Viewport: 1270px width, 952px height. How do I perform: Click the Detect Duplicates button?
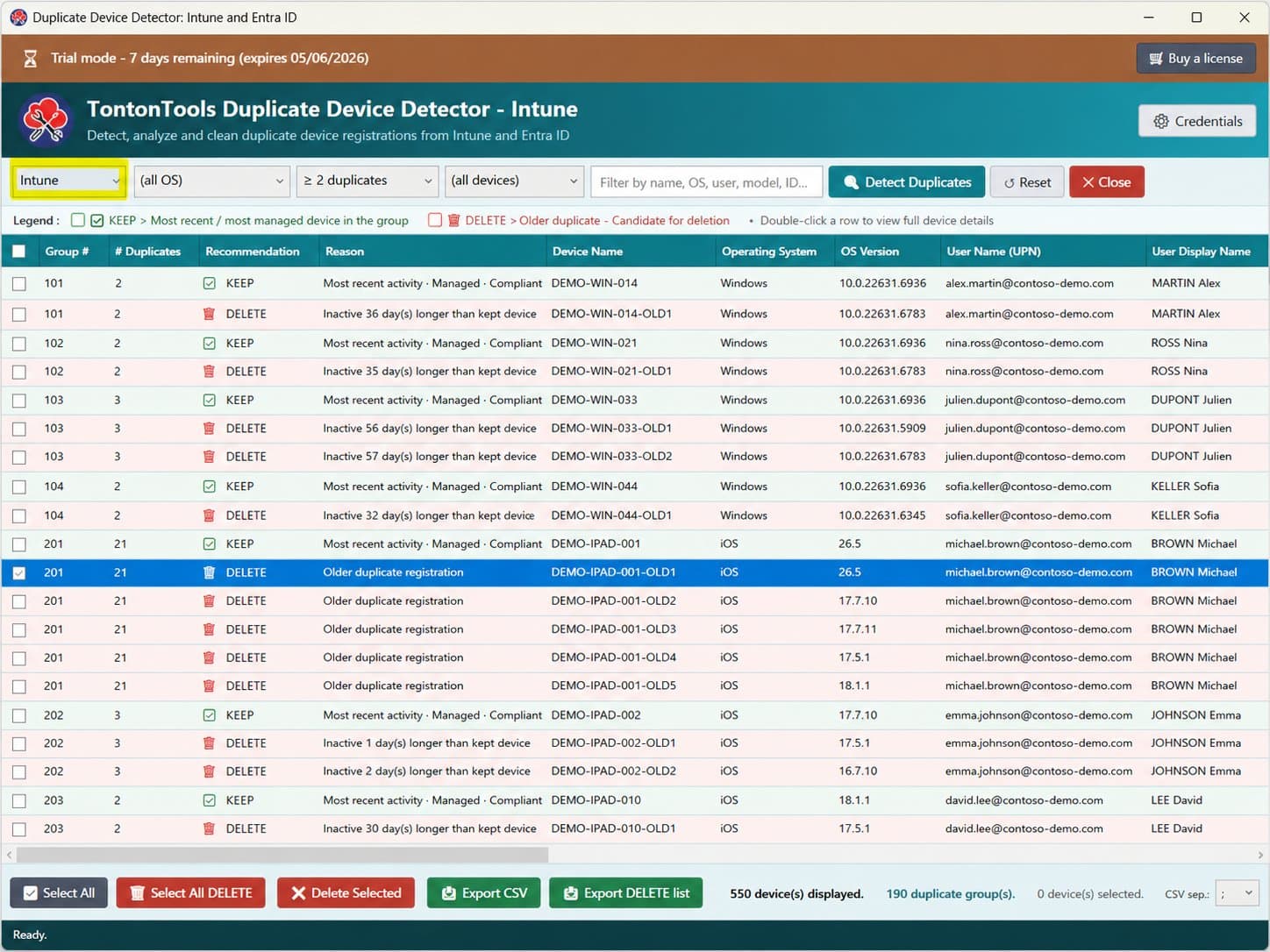tap(907, 182)
